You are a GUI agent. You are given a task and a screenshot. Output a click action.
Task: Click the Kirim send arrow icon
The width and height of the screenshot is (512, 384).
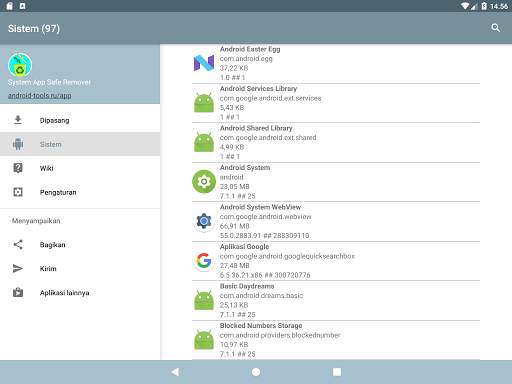18,268
